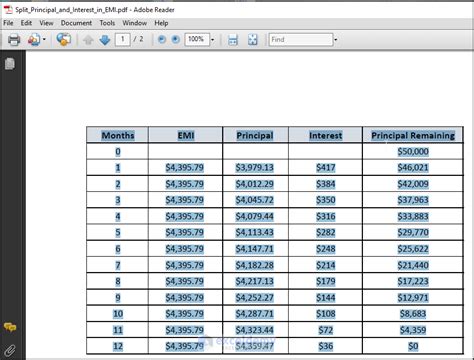Open the Tools menu

point(107,23)
